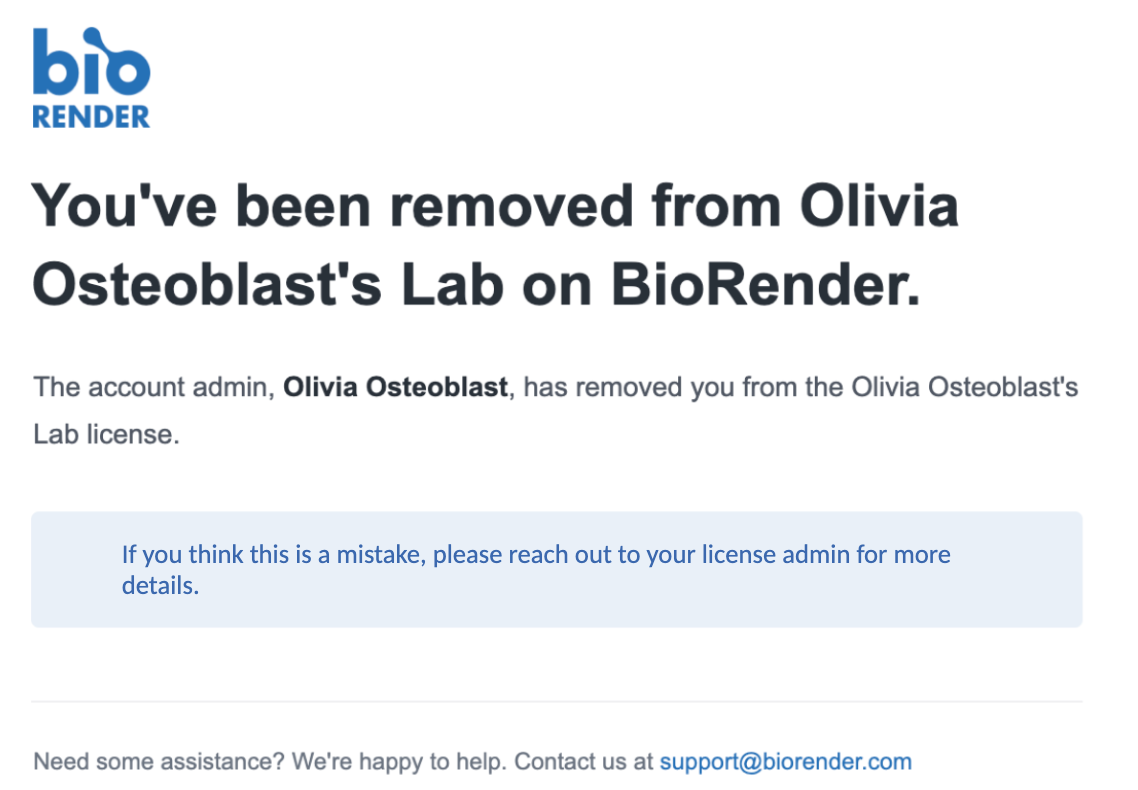Click the "bio" lettering in the logo

click(x=91, y=62)
